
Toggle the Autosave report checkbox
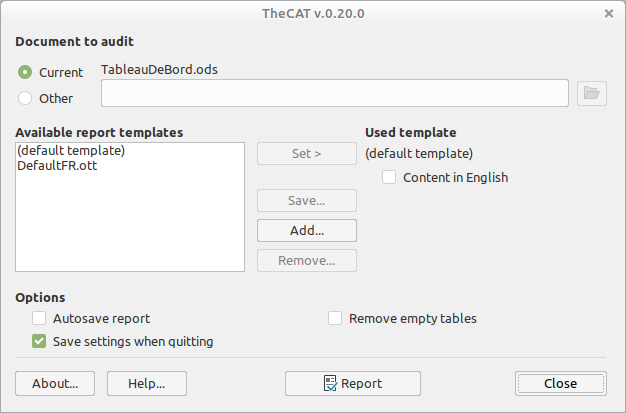(x=39, y=318)
